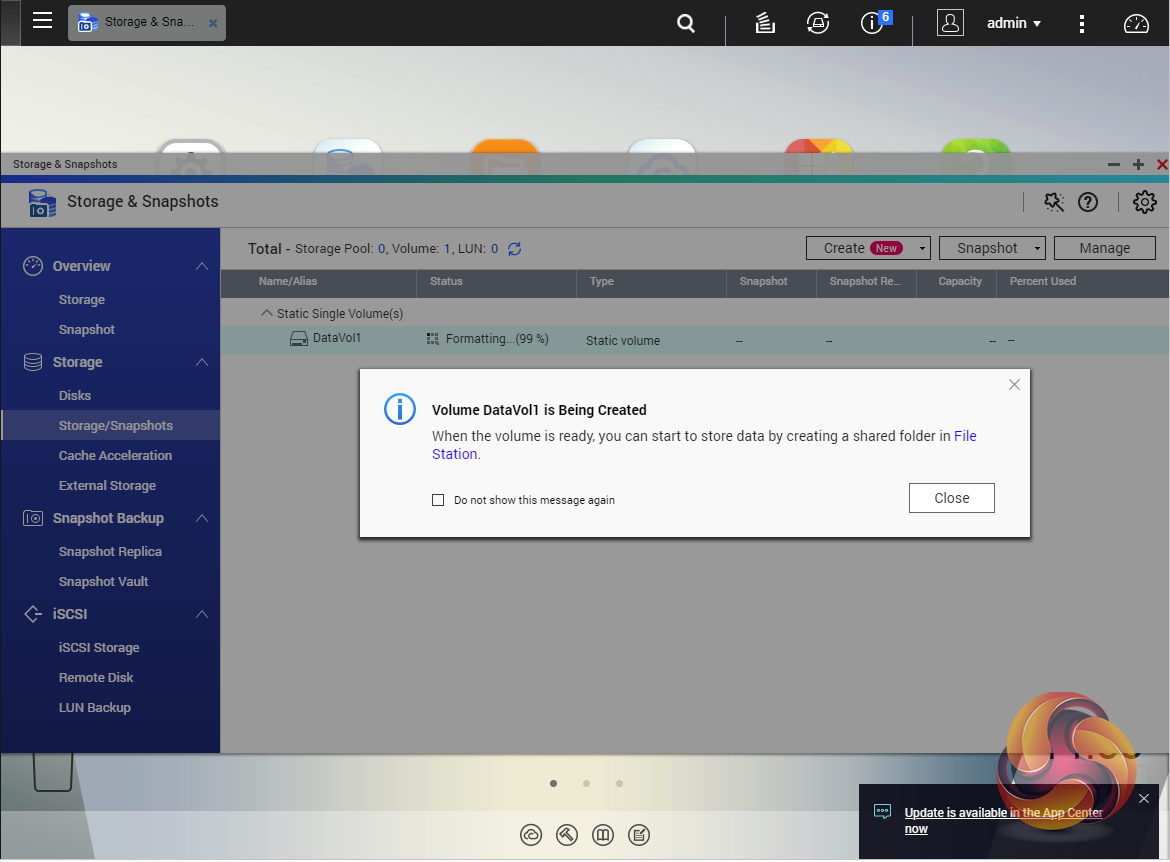Open the Storage & Snapshots settings gear
Image resolution: width=1170 pixels, height=862 pixels.
[x=1144, y=202]
